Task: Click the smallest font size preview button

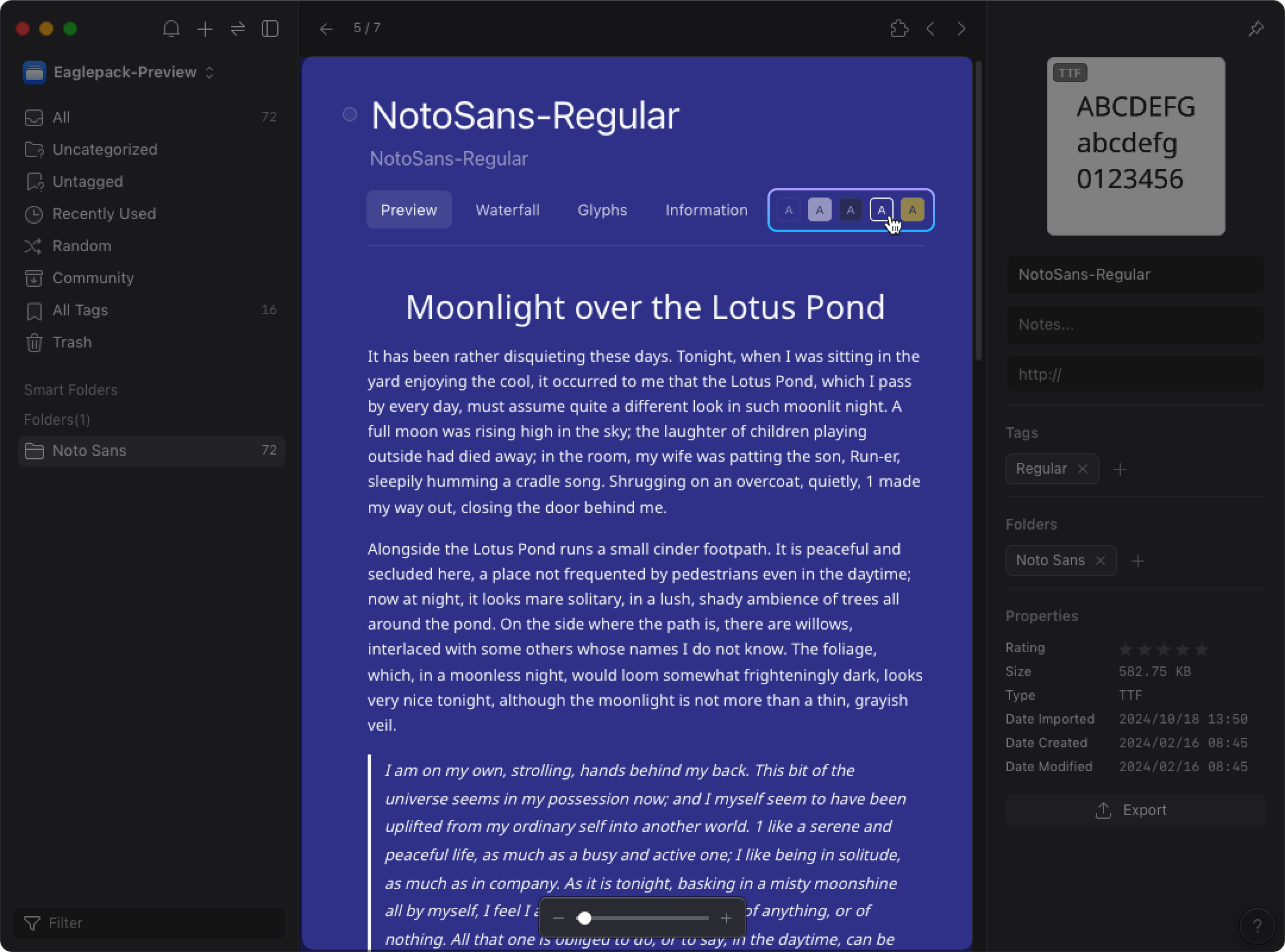Action: tap(789, 209)
